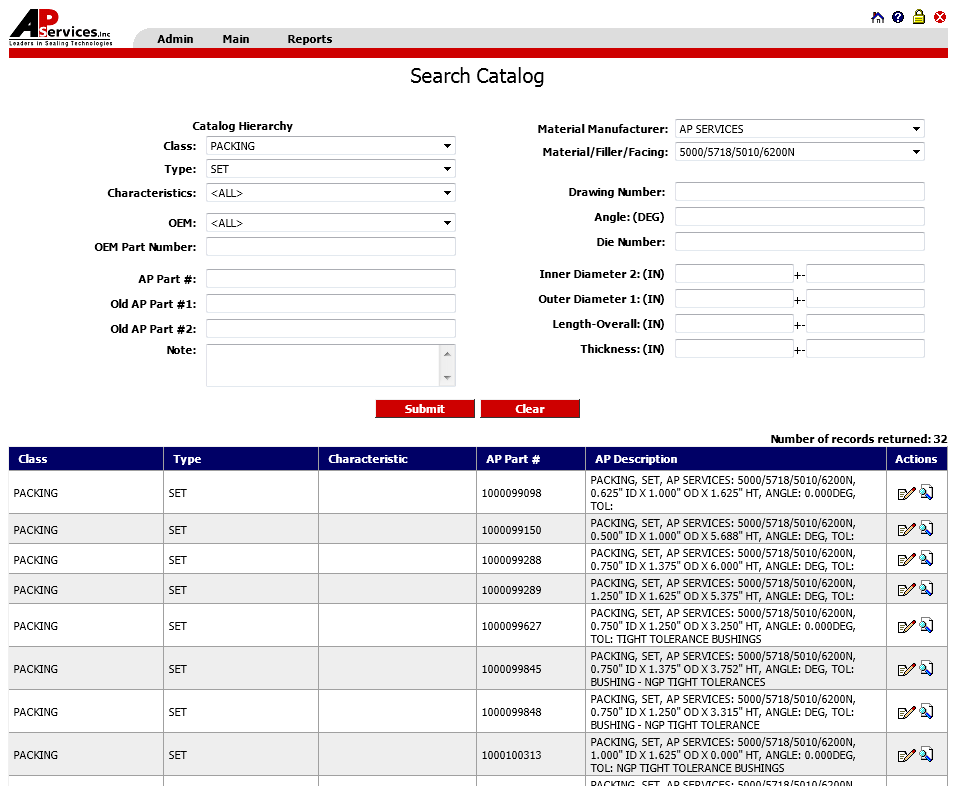Expand the OEM dropdown
The width and height of the screenshot is (954, 786).
pos(330,223)
